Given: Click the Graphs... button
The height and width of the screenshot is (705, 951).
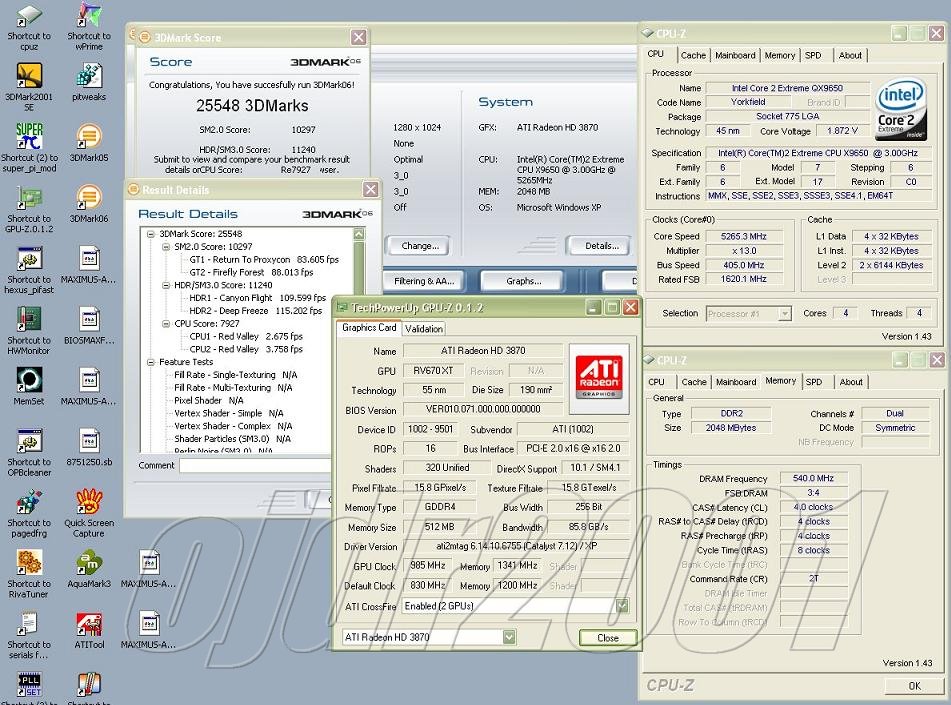Looking at the screenshot, I should pos(523,281).
